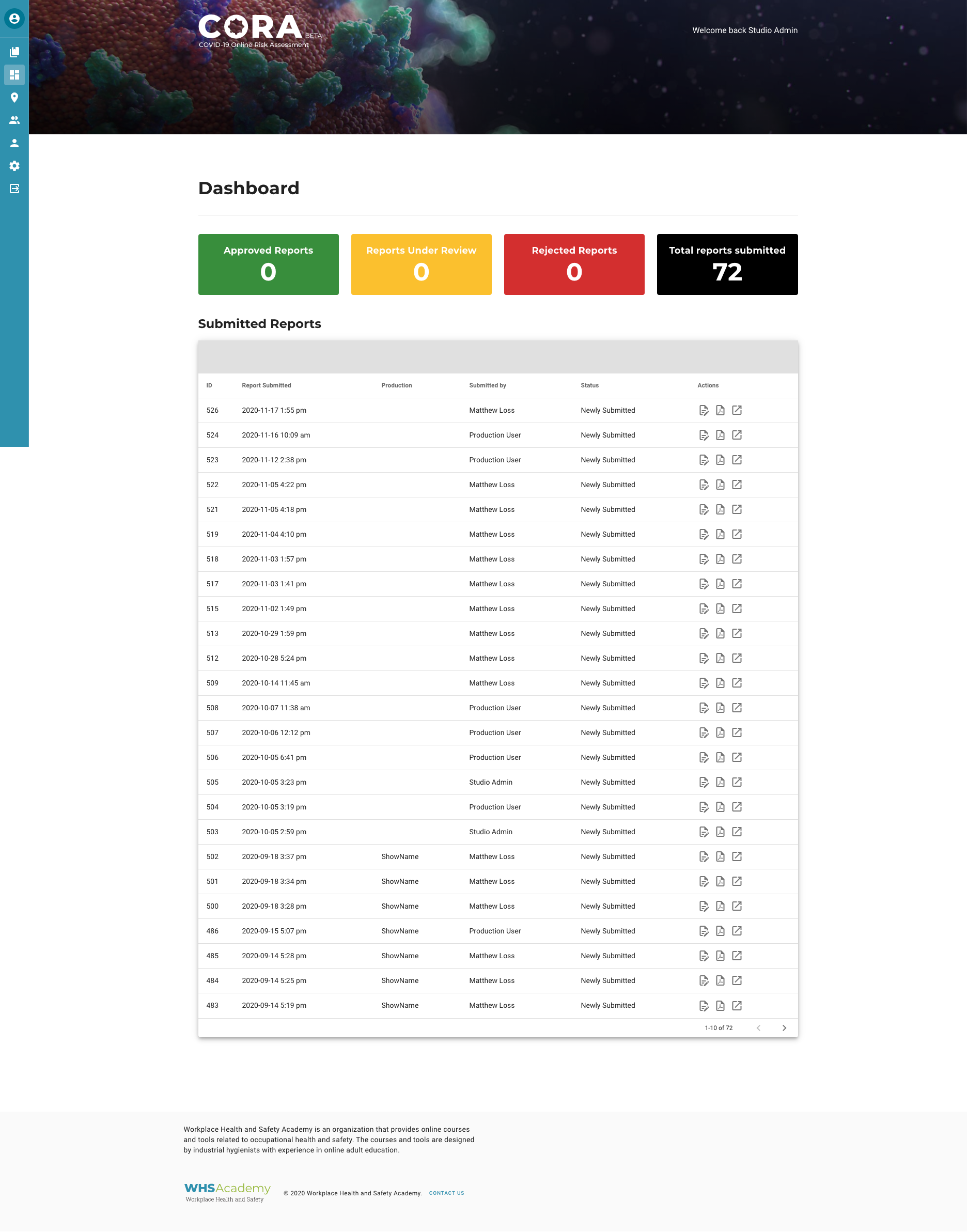Click the logout icon in sidebar
The width and height of the screenshot is (967, 1232).
14,189
